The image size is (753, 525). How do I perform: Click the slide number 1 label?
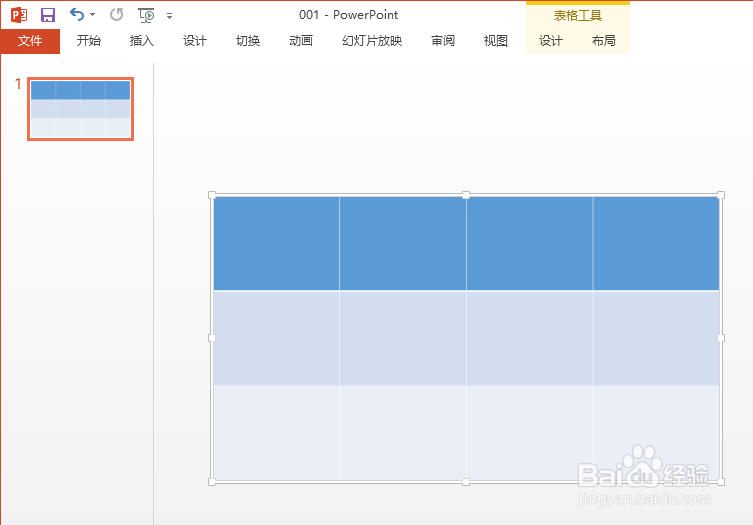pos(18,84)
